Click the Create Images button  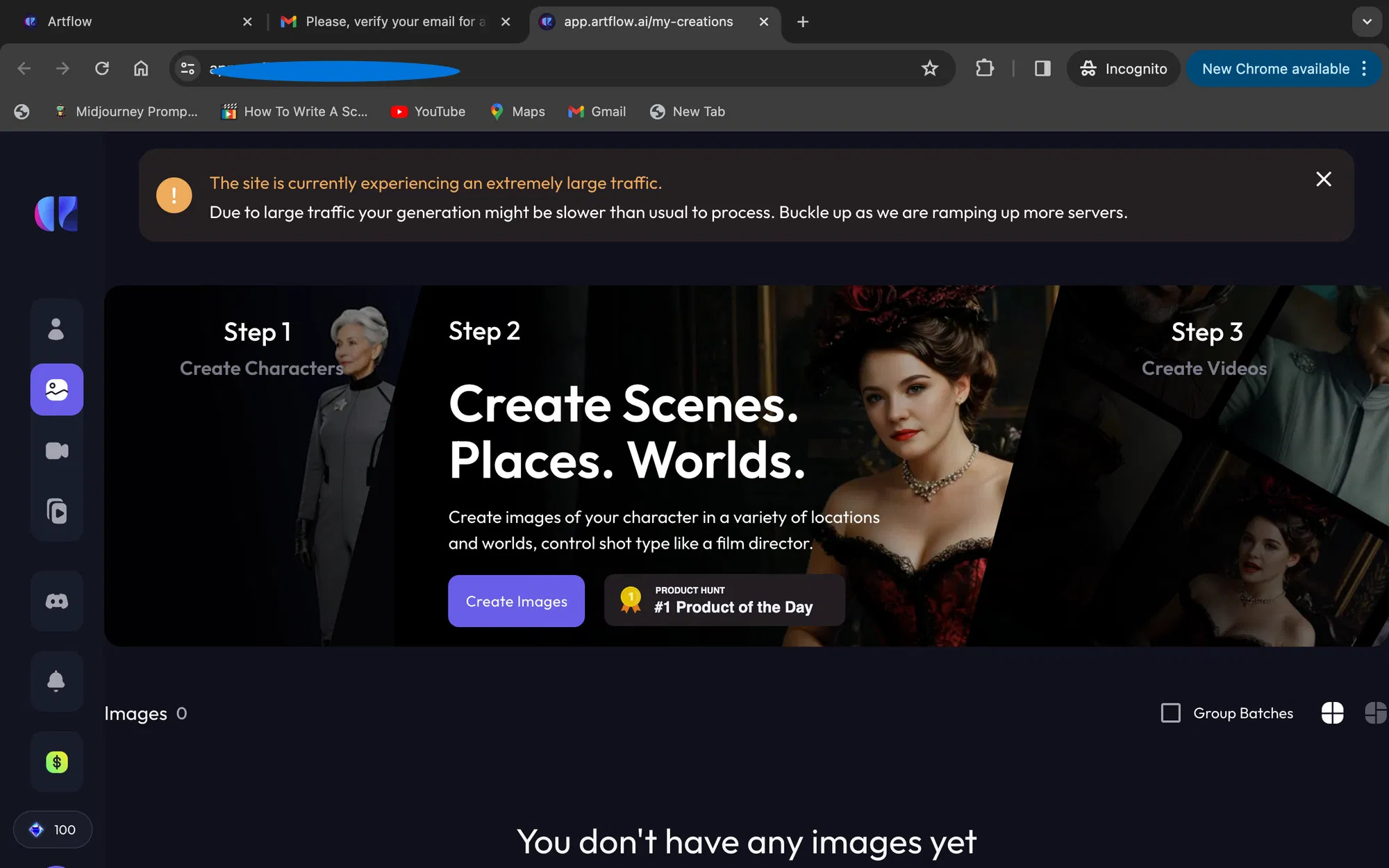tap(516, 601)
